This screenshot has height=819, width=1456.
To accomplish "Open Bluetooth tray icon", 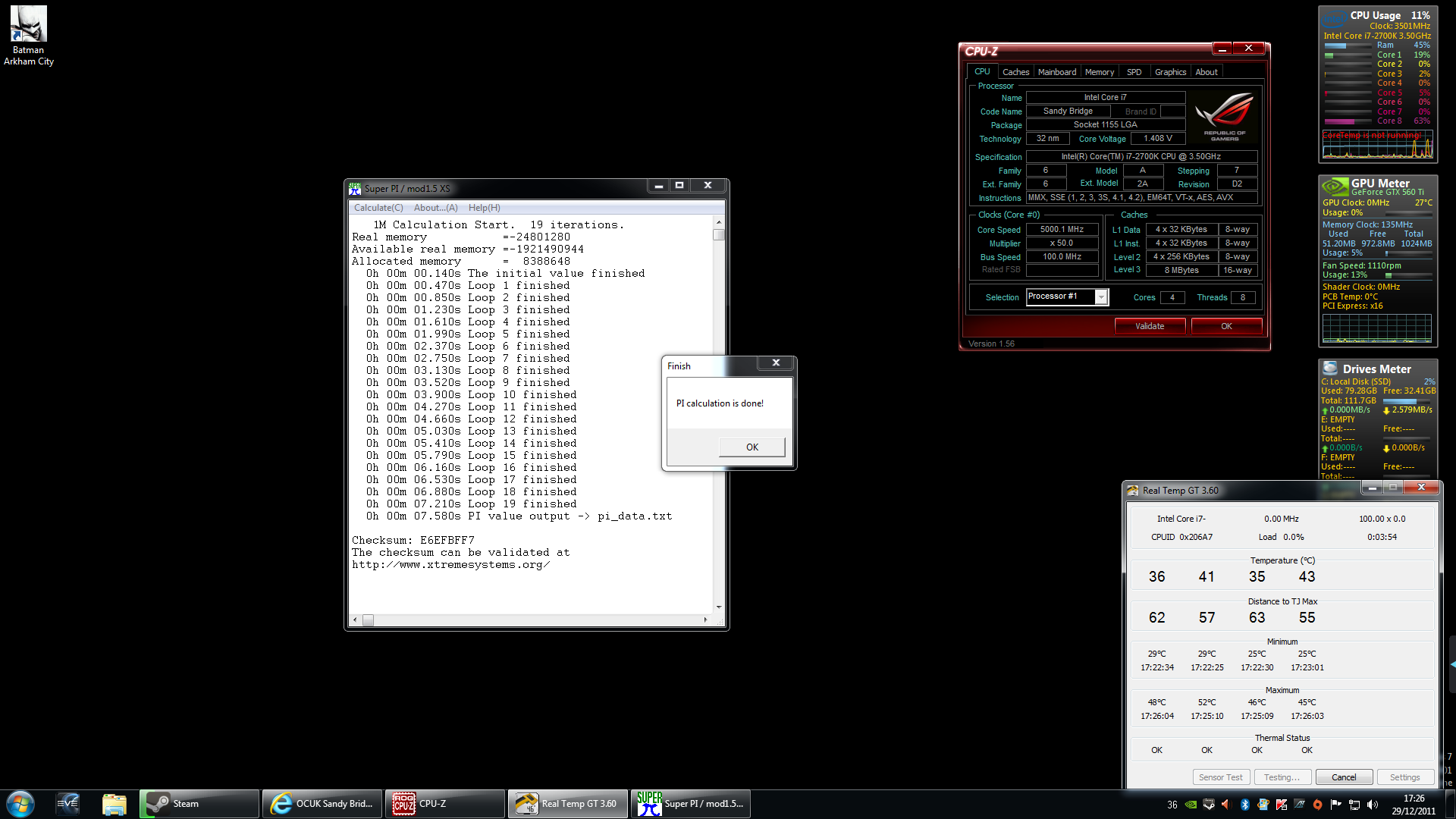I will tap(1244, 805).
